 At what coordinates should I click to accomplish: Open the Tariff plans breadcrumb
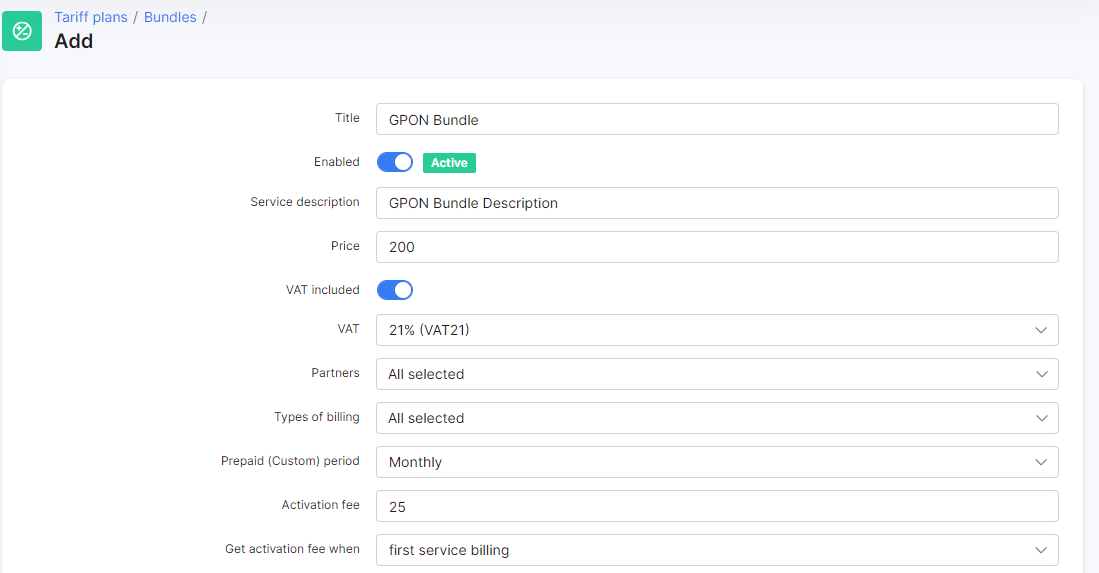pyautogui.click(x=91, y=17)
